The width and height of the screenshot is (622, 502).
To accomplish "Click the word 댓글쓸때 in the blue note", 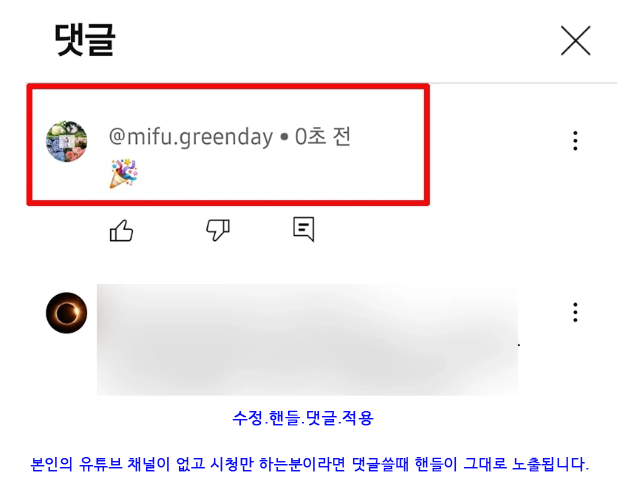I will (x=380, y=464).
